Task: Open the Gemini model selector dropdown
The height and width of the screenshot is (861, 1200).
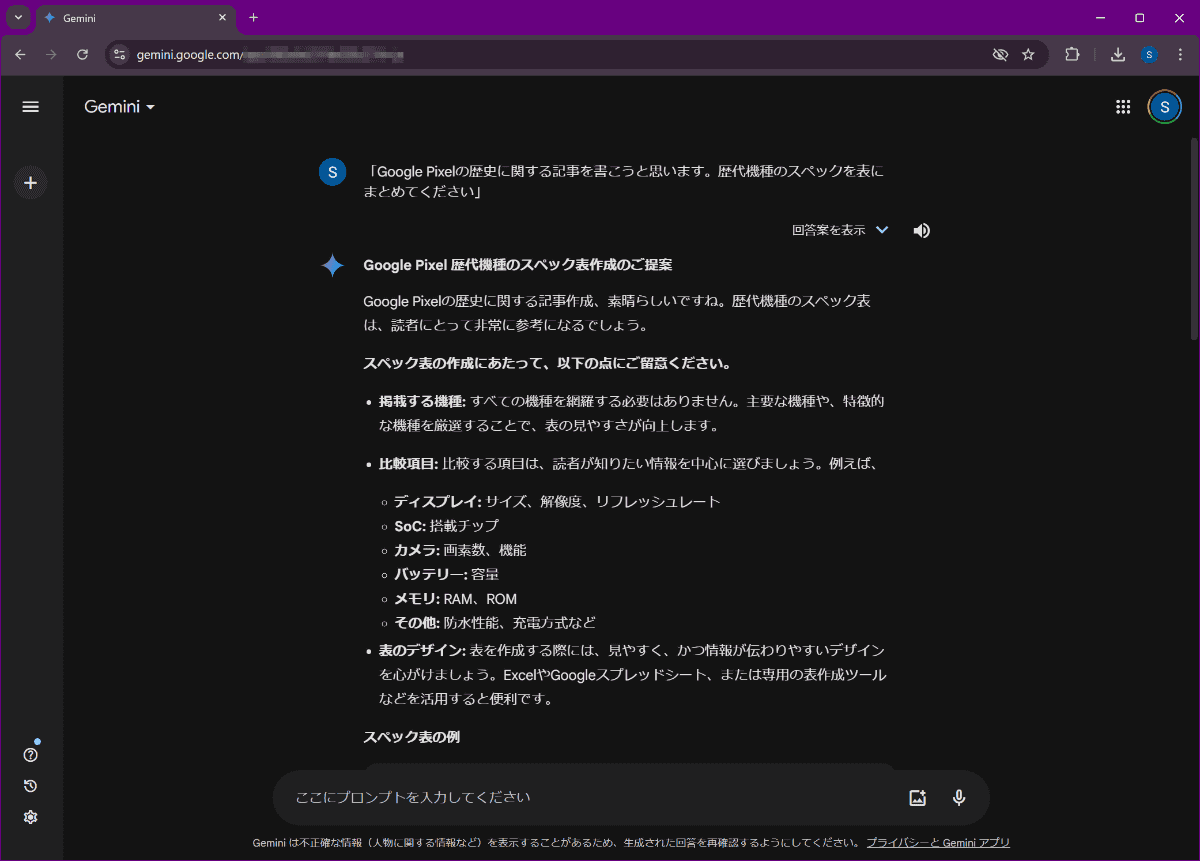Action: pyautogui.click(x=118, y=106)
